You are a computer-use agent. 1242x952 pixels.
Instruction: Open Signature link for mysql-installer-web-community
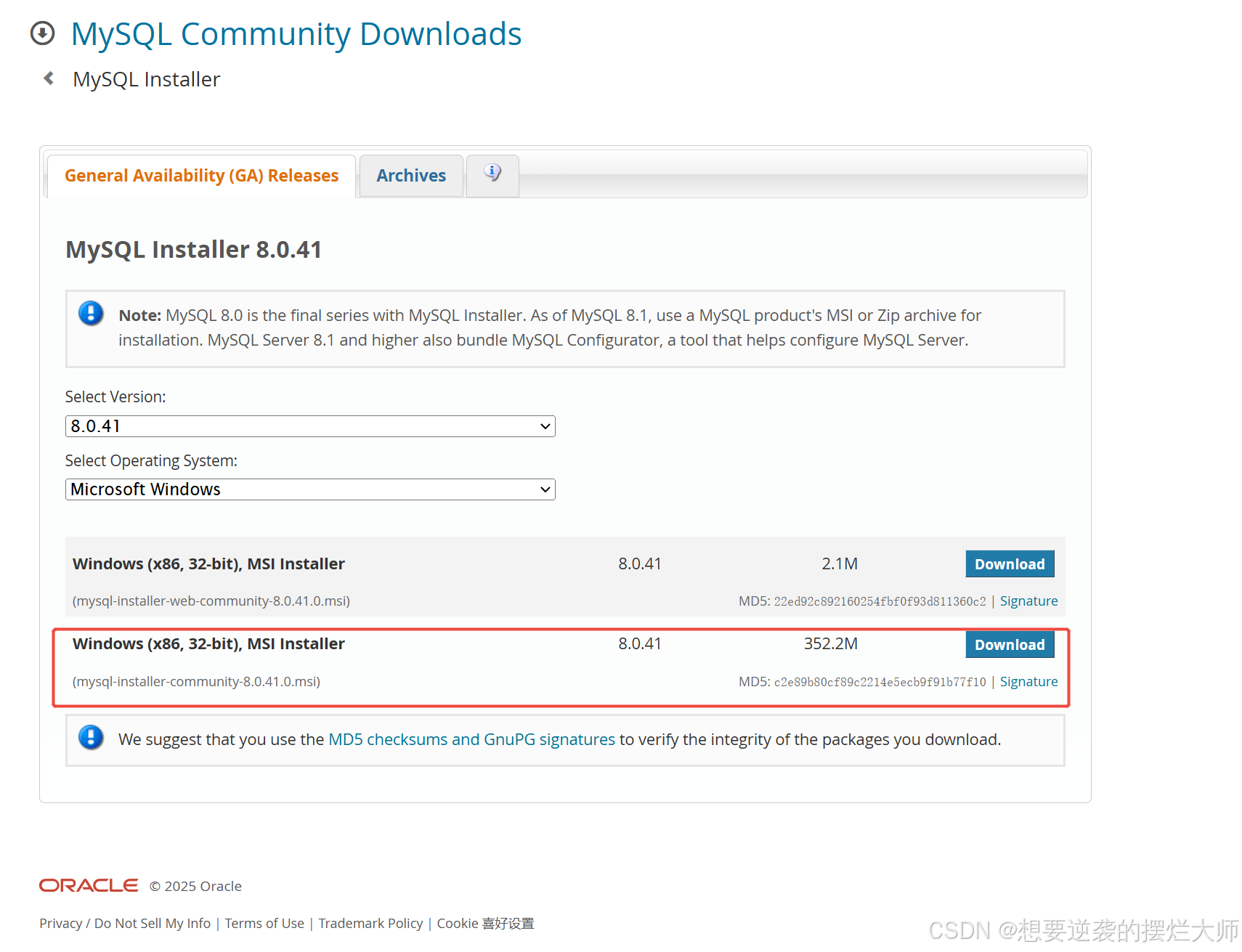click(1028, 601)
